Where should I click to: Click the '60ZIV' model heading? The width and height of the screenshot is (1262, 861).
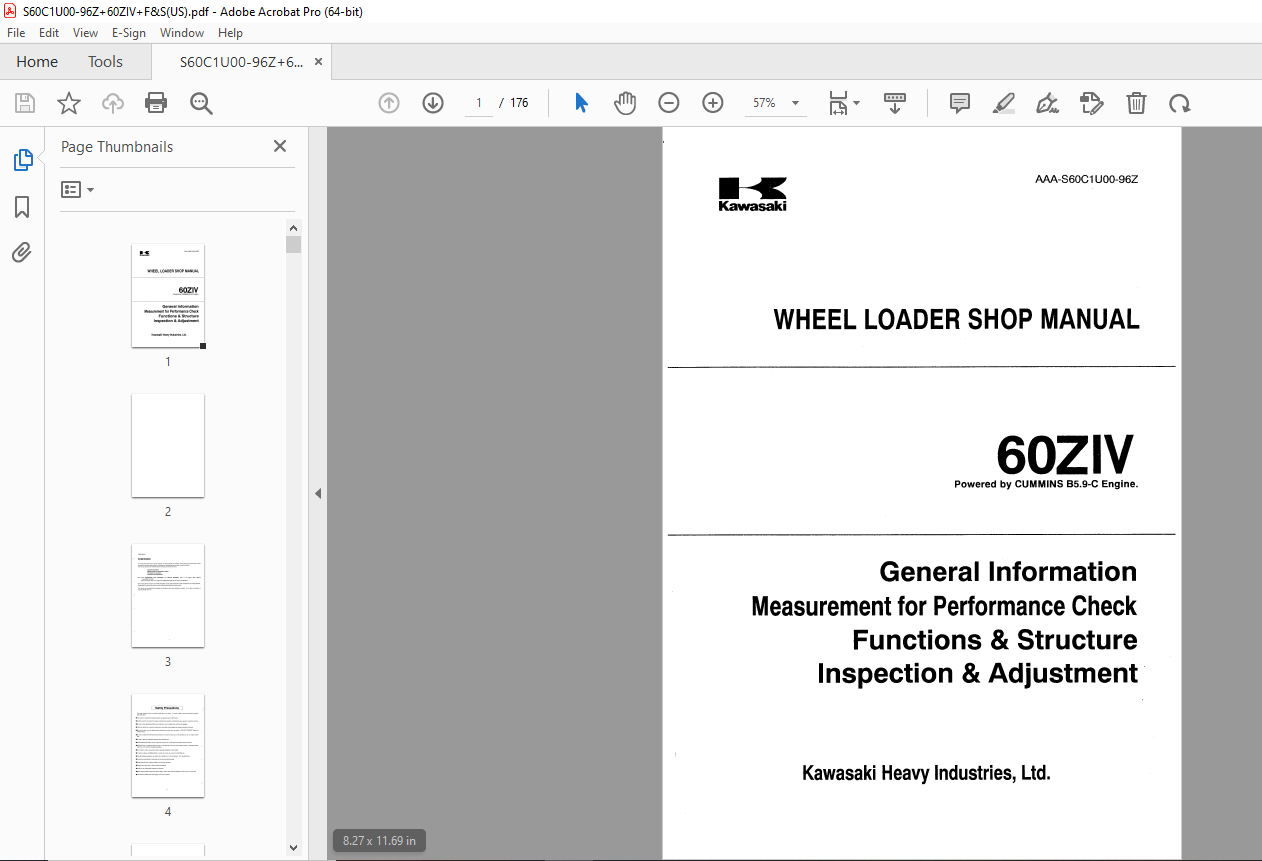pos(1065,455)
